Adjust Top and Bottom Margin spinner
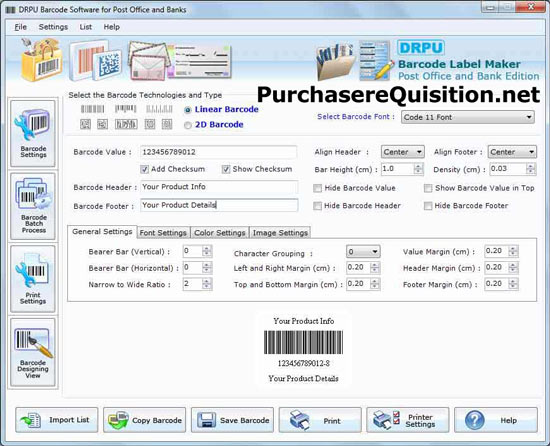This screenshot has width=550, height=446. click(x=375, y=284)
